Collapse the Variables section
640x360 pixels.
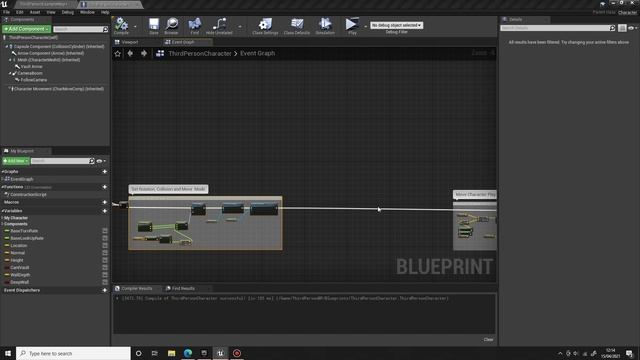click(x=2, y=211)
